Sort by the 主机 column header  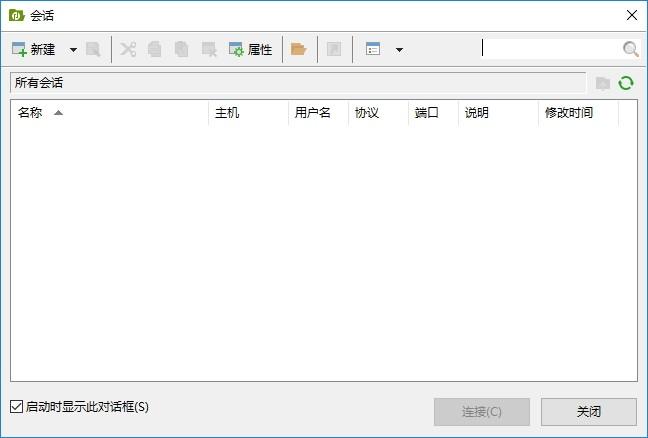[x=248, y=112]
